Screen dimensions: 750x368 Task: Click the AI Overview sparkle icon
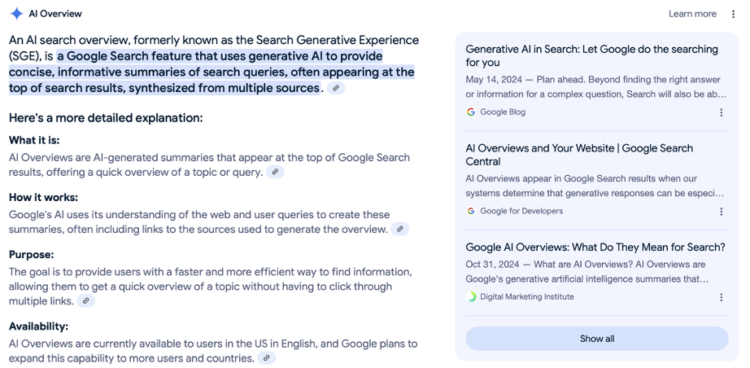(17, 14)
